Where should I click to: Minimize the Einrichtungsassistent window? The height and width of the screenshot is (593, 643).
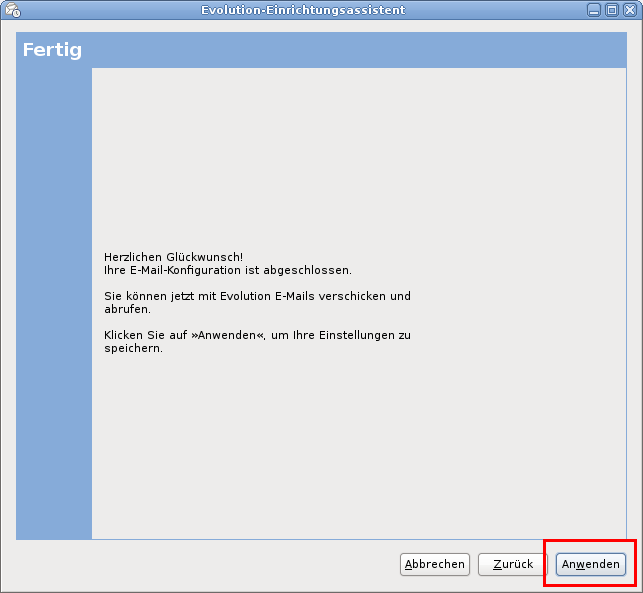(x=594, y=9)
